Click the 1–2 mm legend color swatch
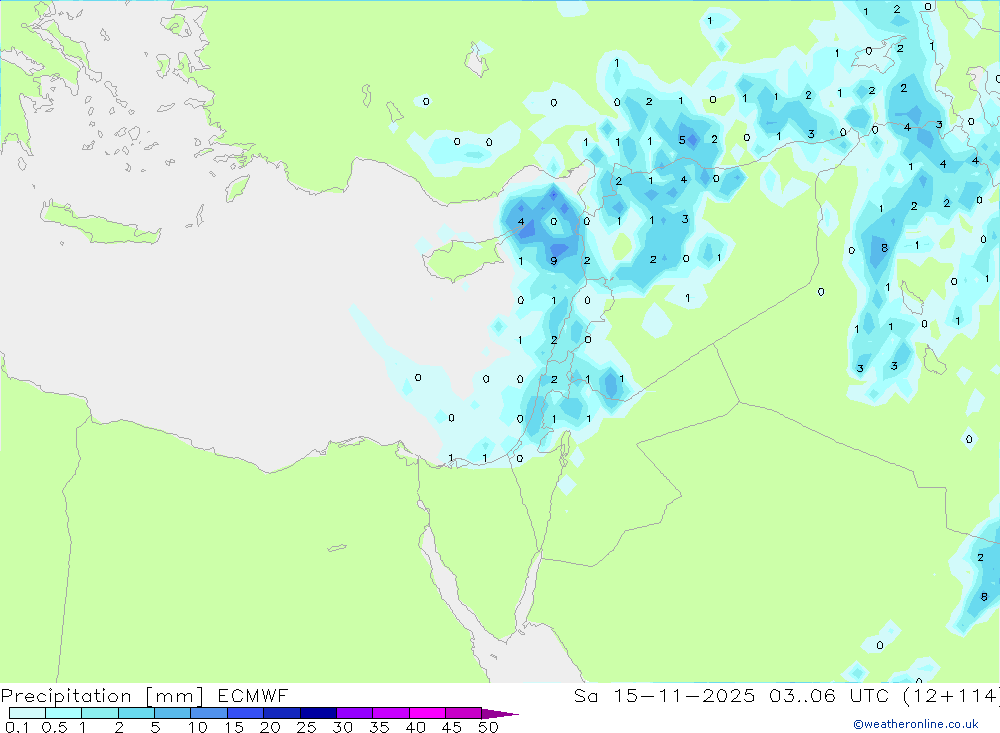The width and height of the screenshot is (1000, 733). pos(100,713)
